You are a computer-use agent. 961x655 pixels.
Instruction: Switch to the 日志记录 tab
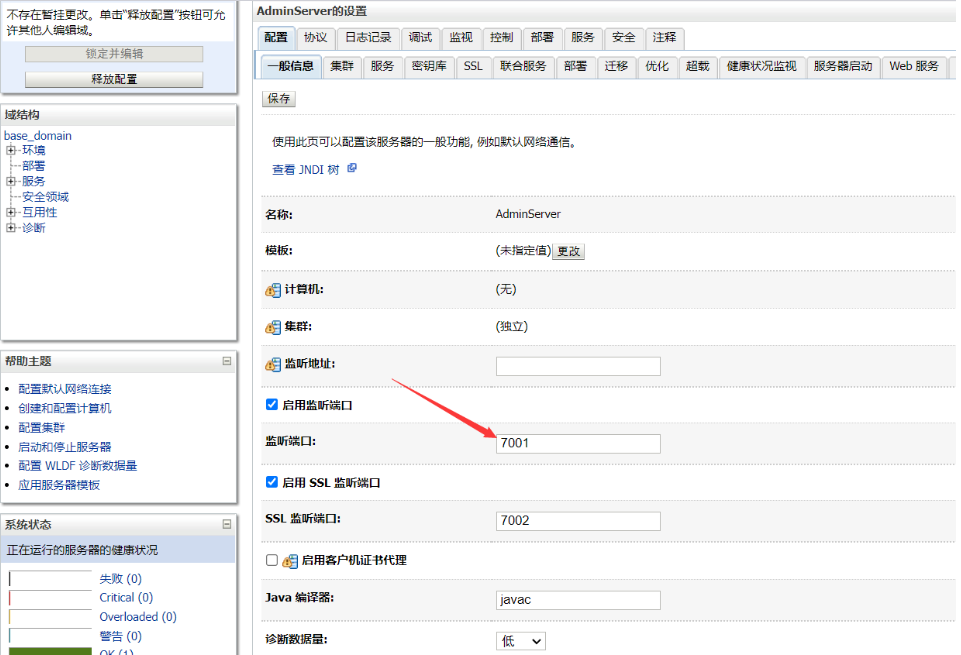coord(368,38)
